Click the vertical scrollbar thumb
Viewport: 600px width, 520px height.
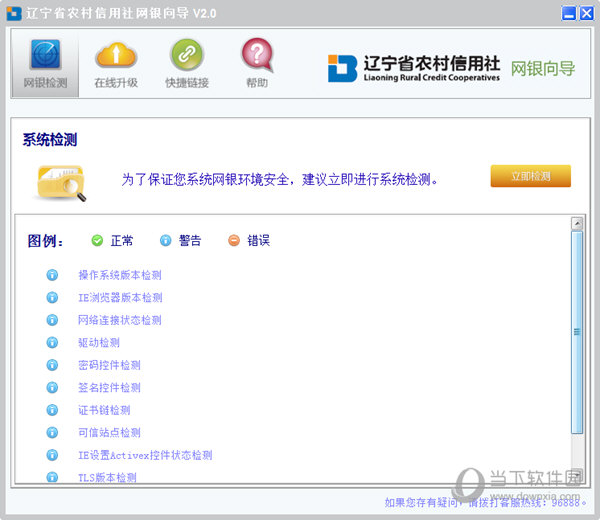click(577, 332)
